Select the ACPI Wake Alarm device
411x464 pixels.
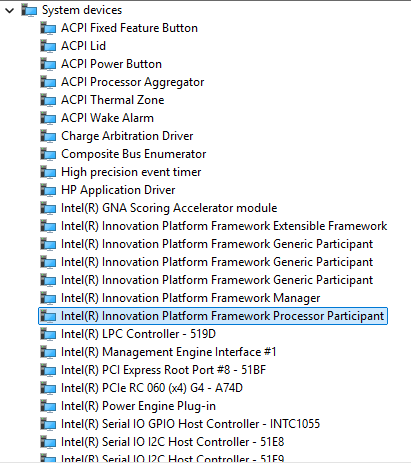(x=107, y=118)
